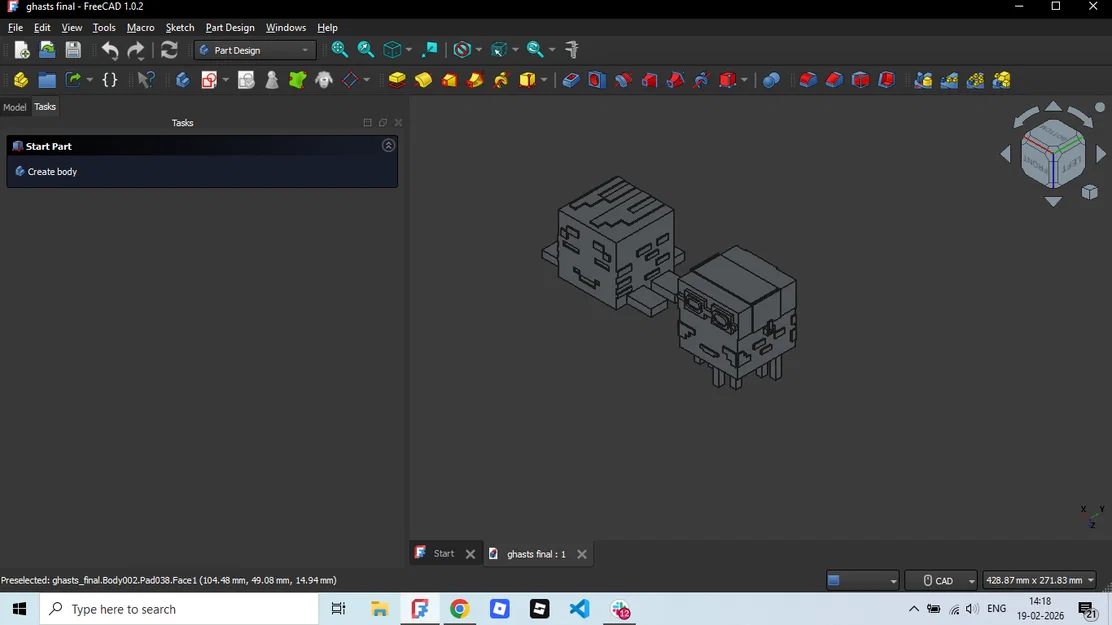Click the Undo arrow icon
Viewport: 1112px width, 625px height.
(110, 50)
